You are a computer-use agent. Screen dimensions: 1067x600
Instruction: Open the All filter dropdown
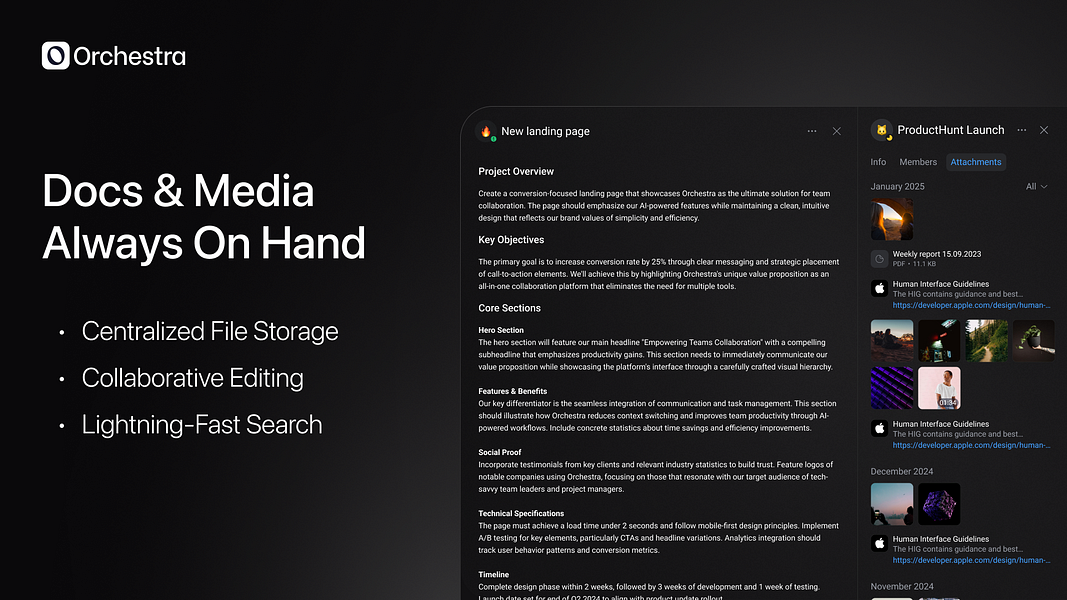pyautogui.click(x=1036, y=186)
